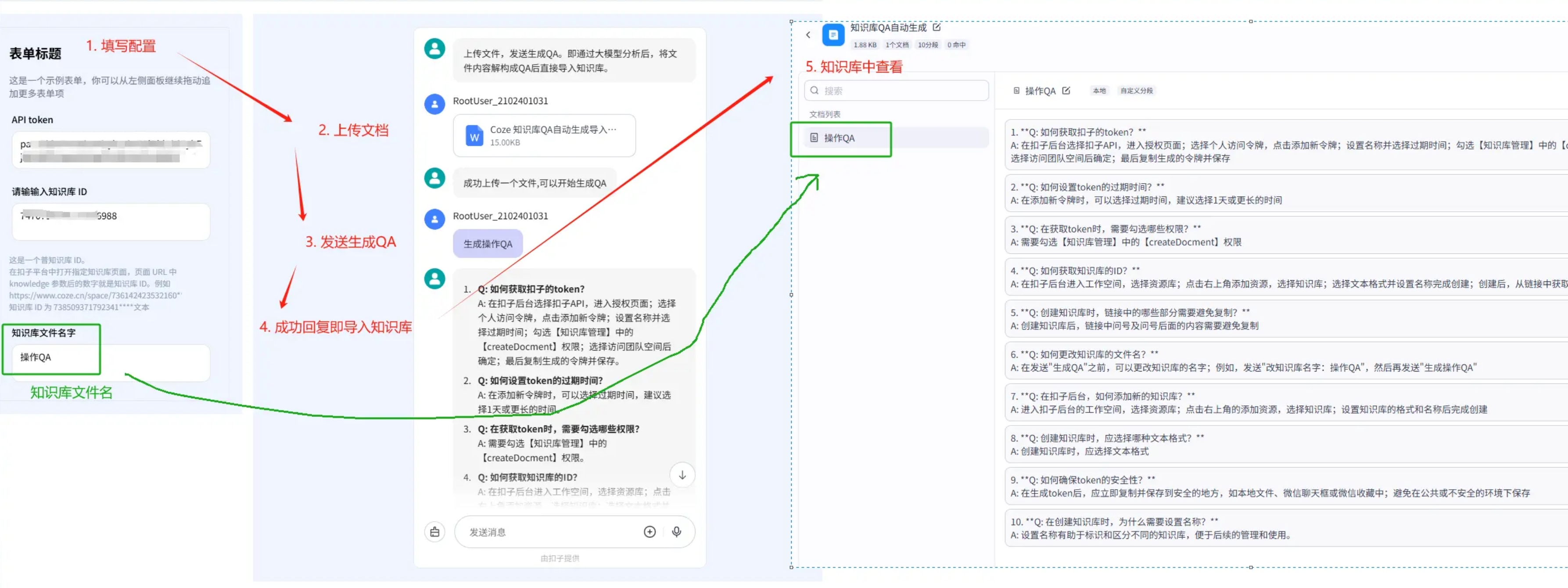1568x588 pixels.
Task: Click the back arrow beside 知识库QA自动生成
Action: point(808,35)
